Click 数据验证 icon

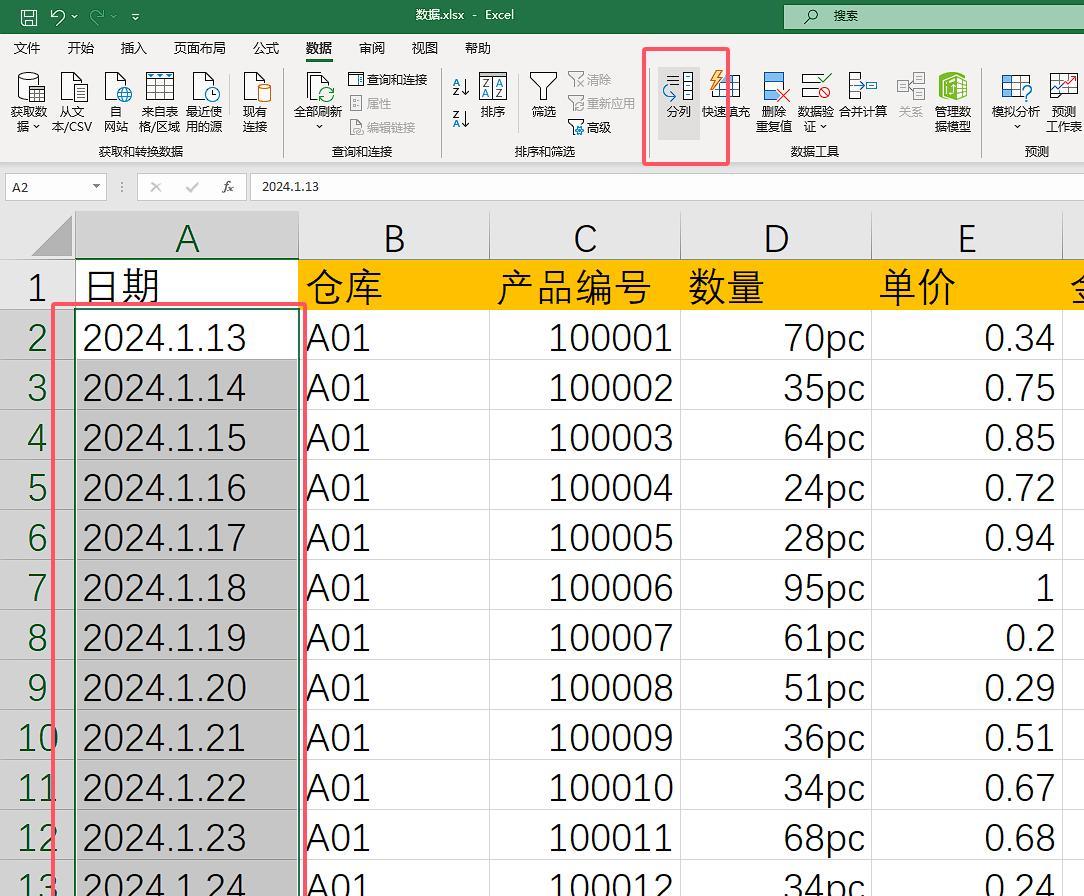tap(816, 87)
